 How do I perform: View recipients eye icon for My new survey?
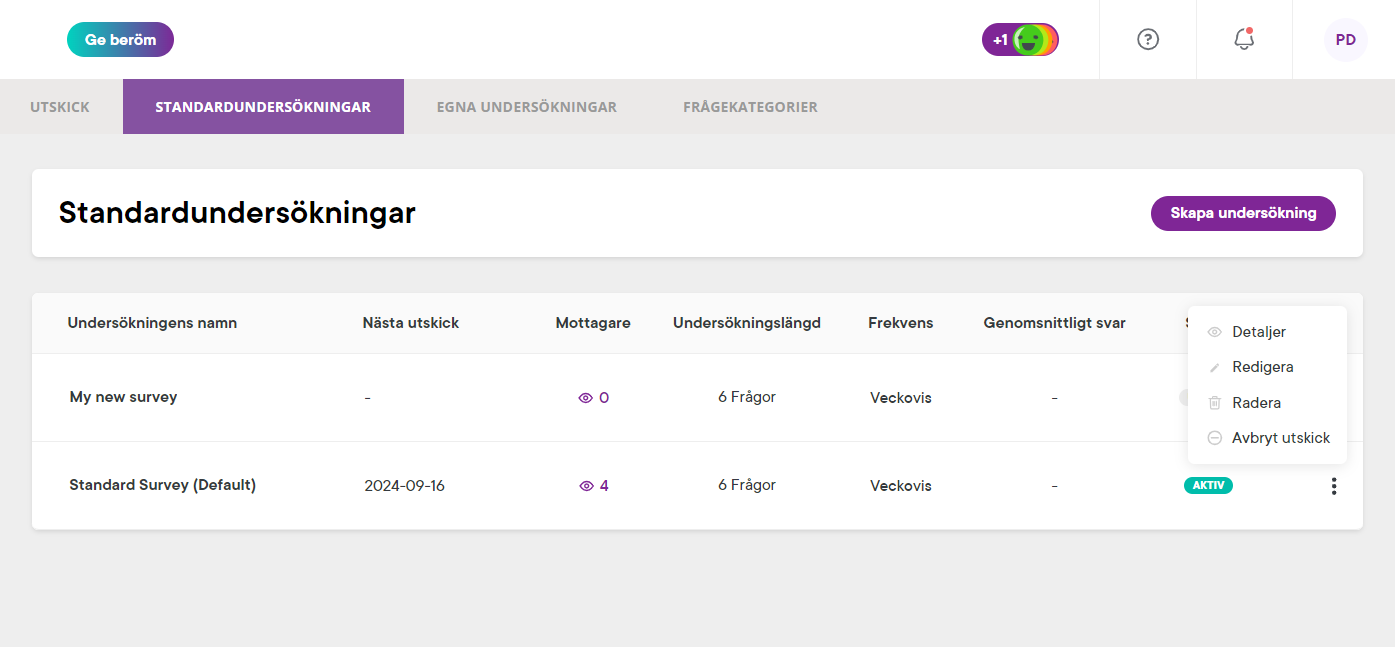586,398
